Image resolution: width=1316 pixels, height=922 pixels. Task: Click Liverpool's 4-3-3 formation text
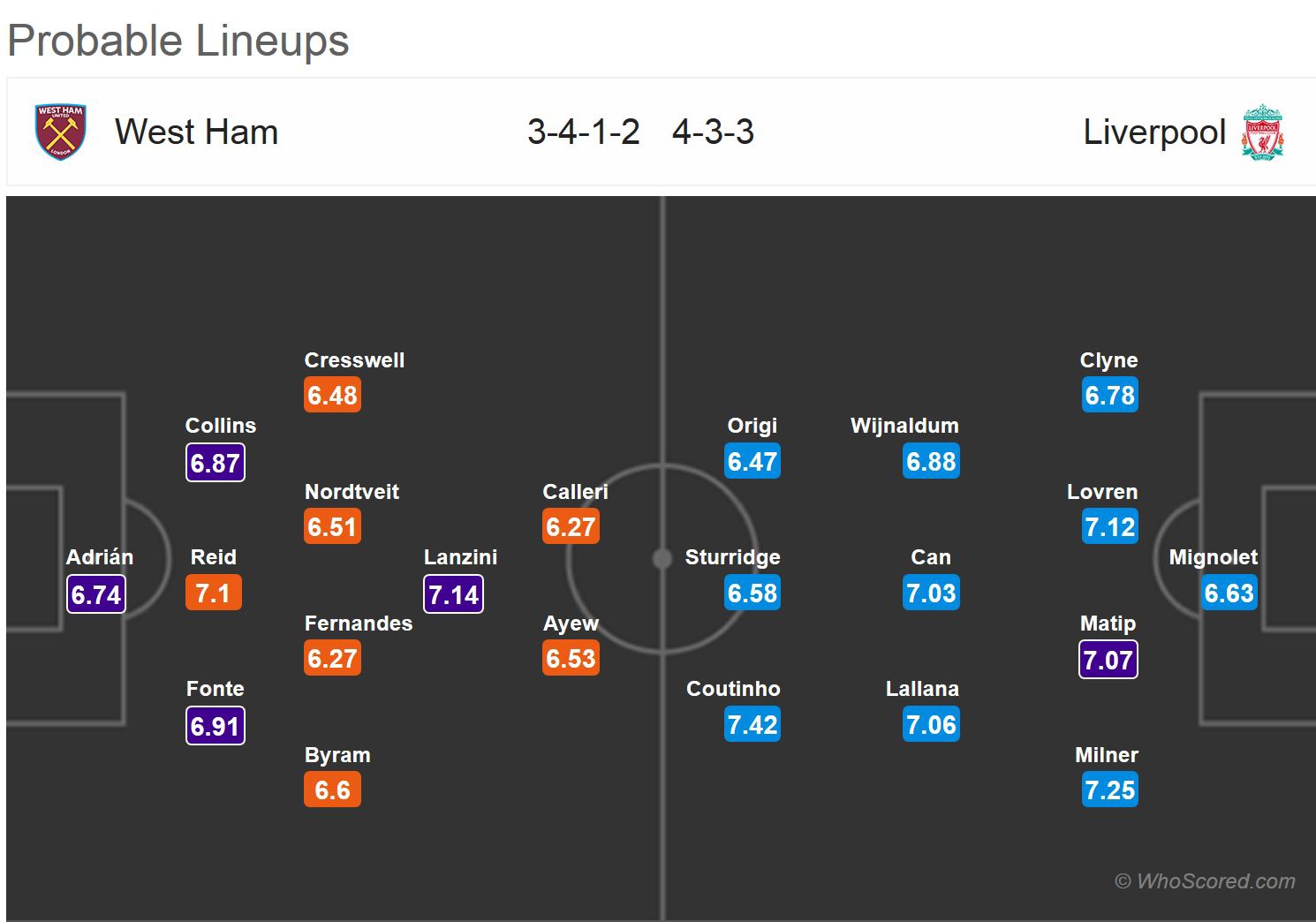pyautogui.click(x=713, y=132)
